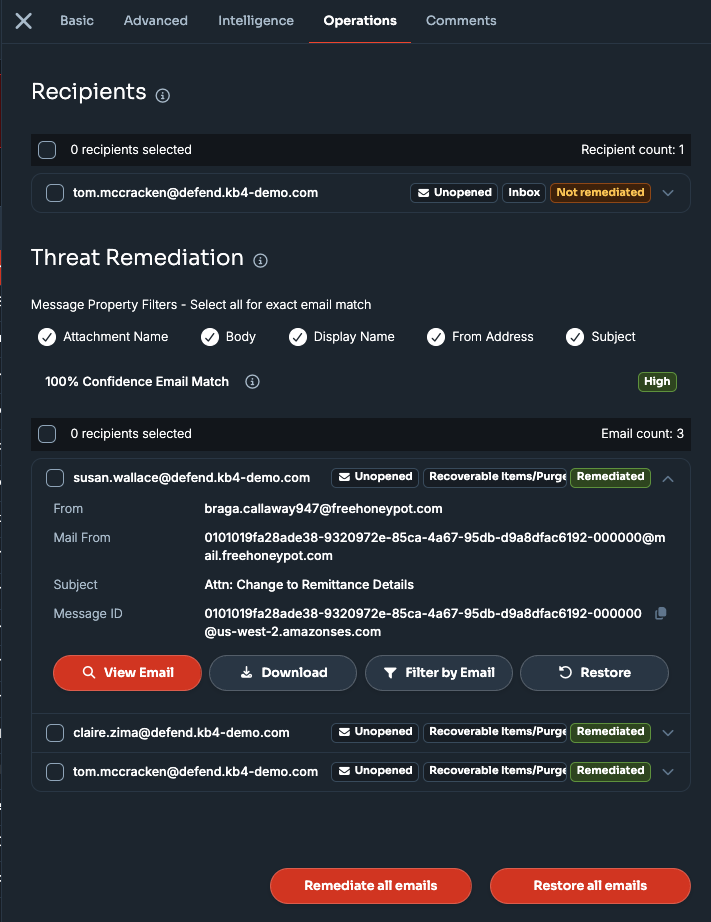This screenshot has width=711, height=922.
Task: Switch to the Intelligence tab
Action: click(256, 21)
